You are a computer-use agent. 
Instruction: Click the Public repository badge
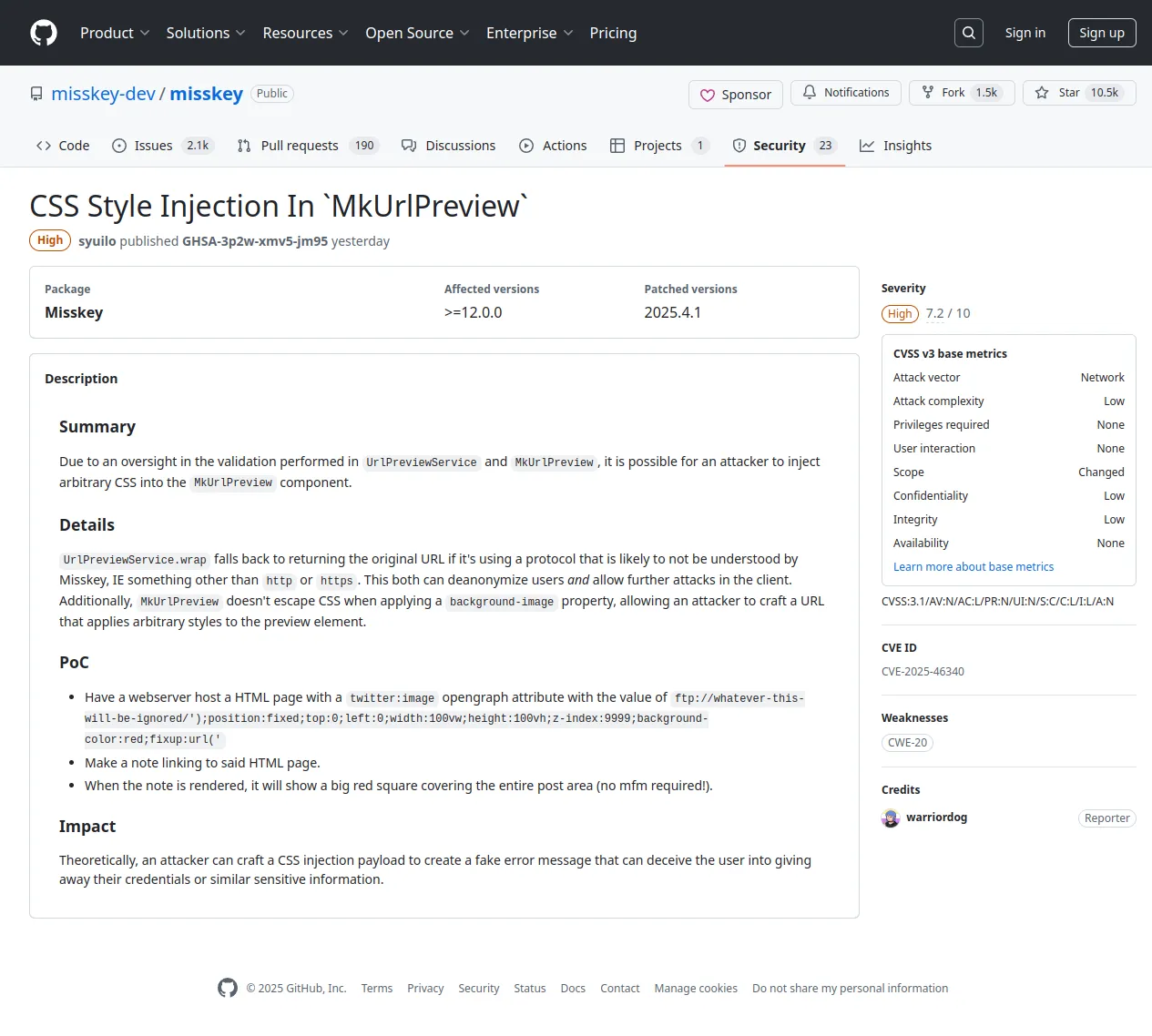coord(272,94)
